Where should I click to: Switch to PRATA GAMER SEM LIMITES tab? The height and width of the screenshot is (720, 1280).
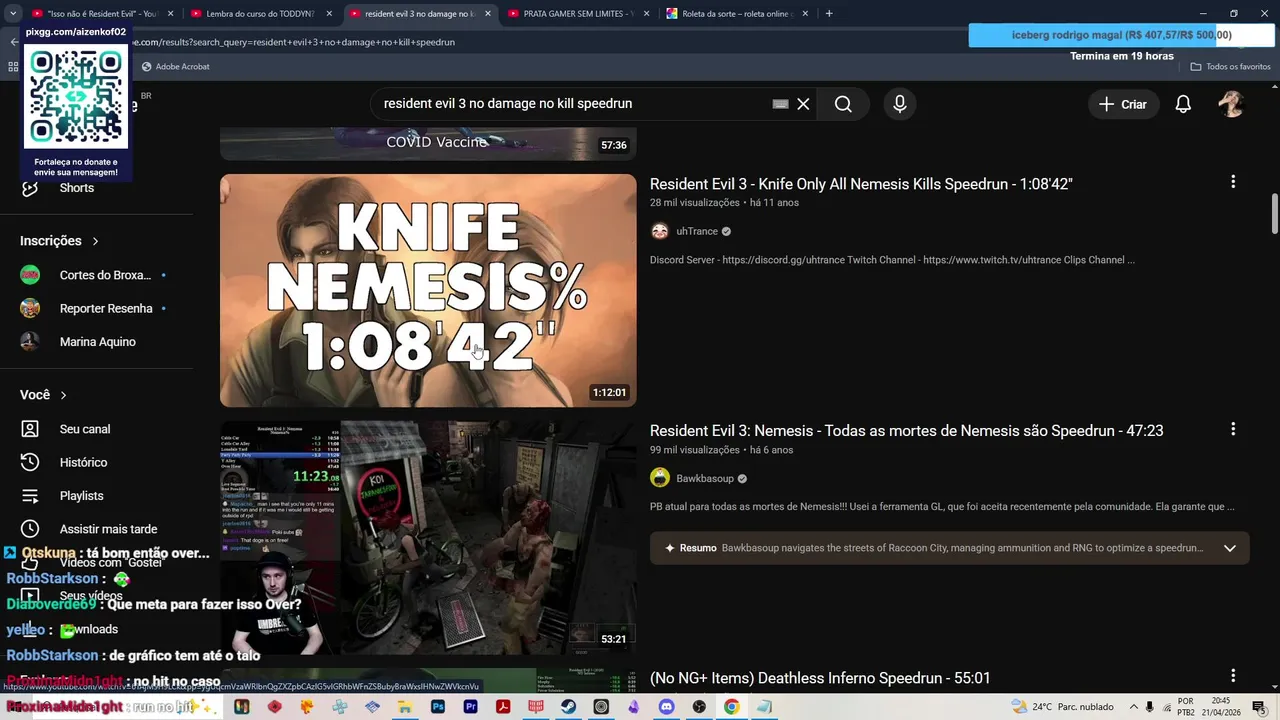578,14
